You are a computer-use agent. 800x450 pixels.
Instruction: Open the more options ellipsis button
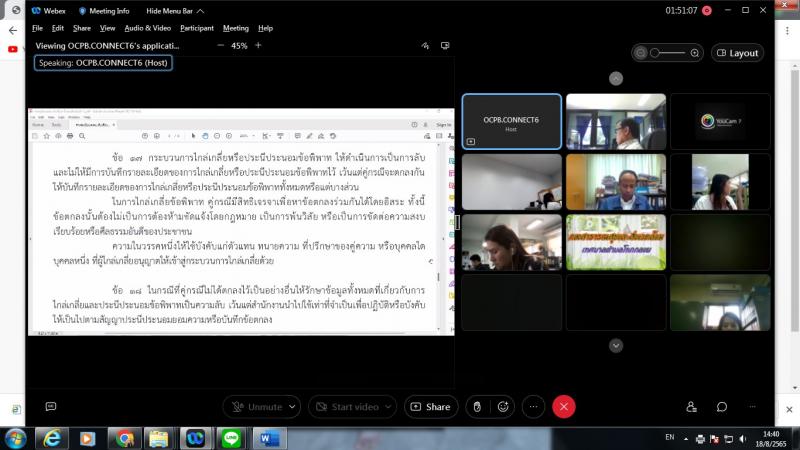(x=534, y=407)
